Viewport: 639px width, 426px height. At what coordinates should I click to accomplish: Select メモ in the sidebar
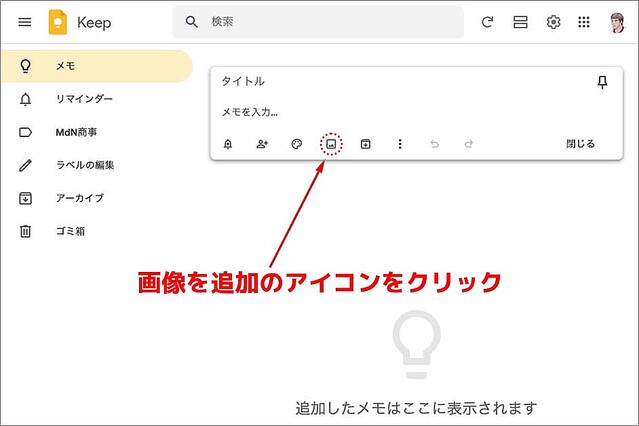(x=97, y=66)
